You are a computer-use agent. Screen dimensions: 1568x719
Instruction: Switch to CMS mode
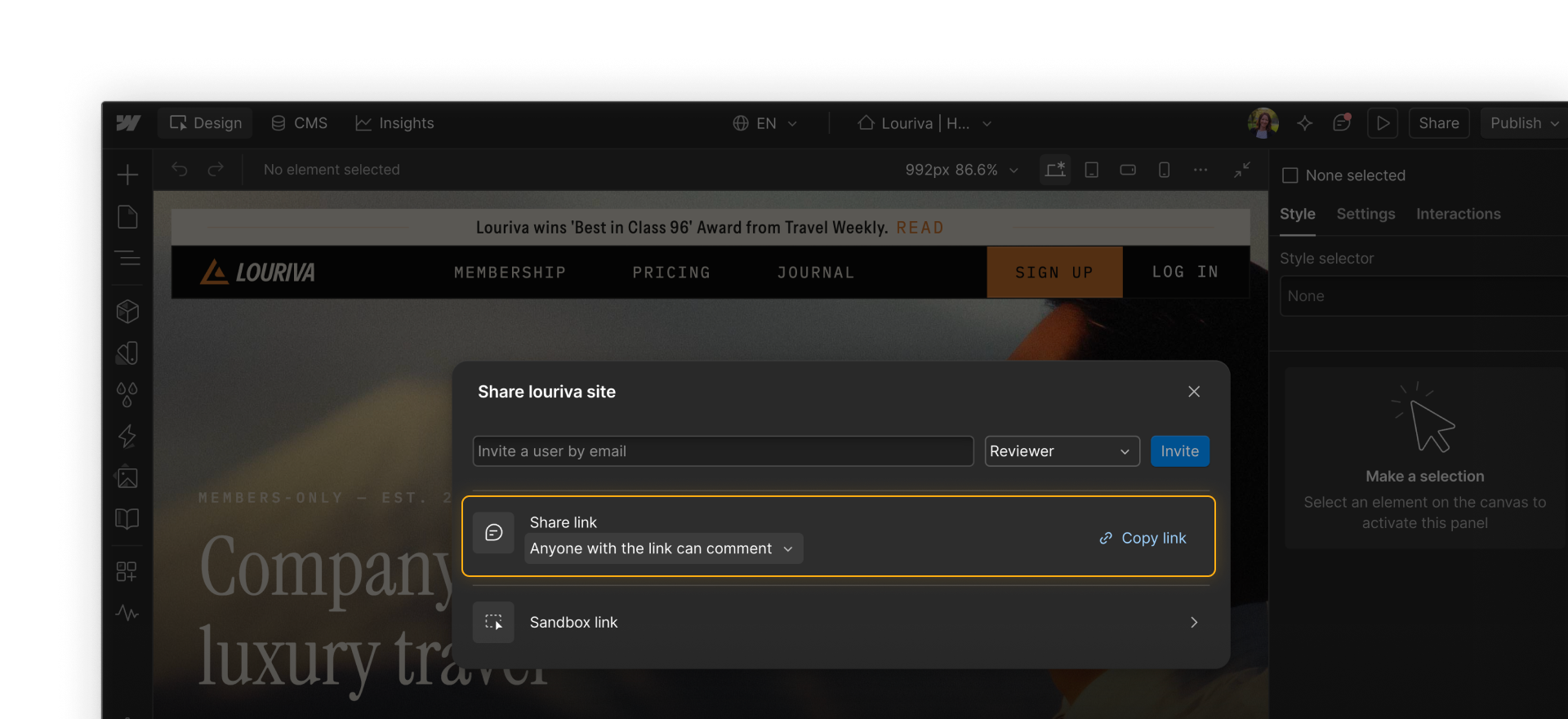300,123
